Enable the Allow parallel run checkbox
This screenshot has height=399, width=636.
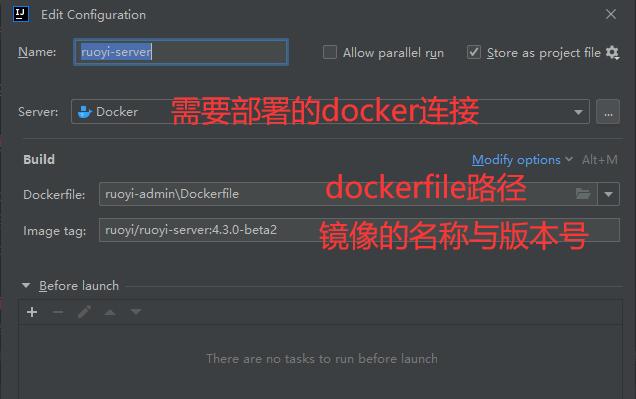330,52
